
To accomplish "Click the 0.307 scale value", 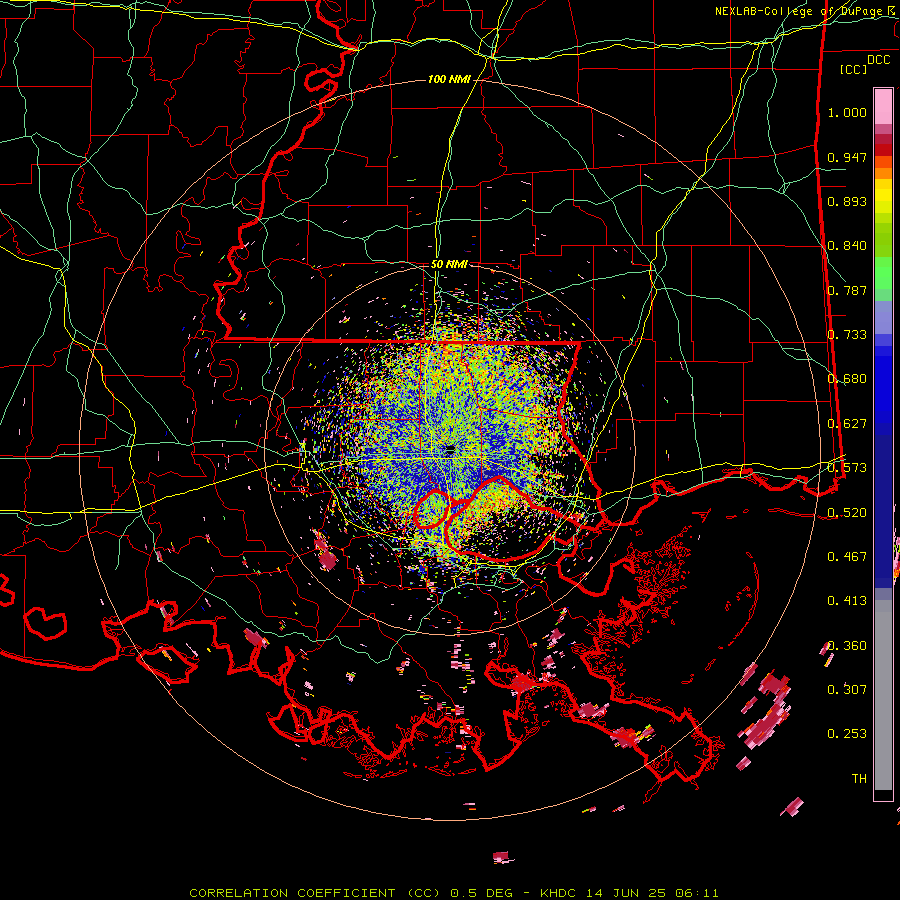I will (847, 690).
